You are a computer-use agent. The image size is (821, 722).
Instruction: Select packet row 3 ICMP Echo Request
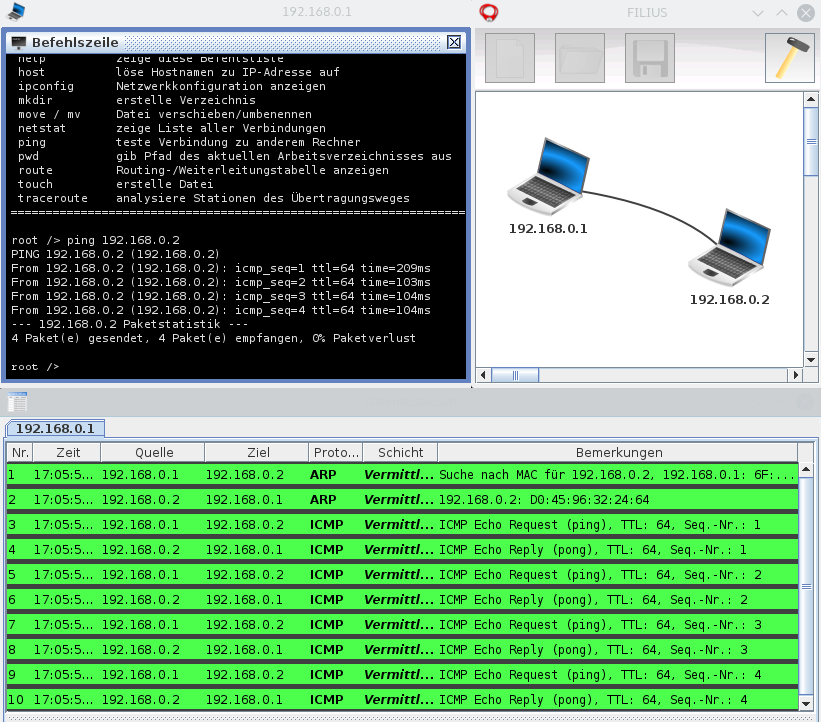coord(400,524)
